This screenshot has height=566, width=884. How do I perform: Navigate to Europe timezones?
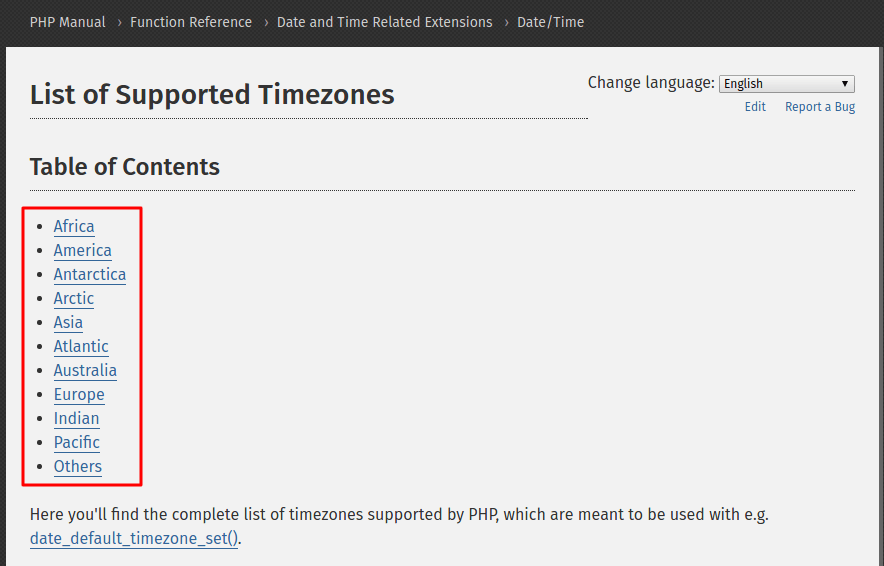(79, 395)
